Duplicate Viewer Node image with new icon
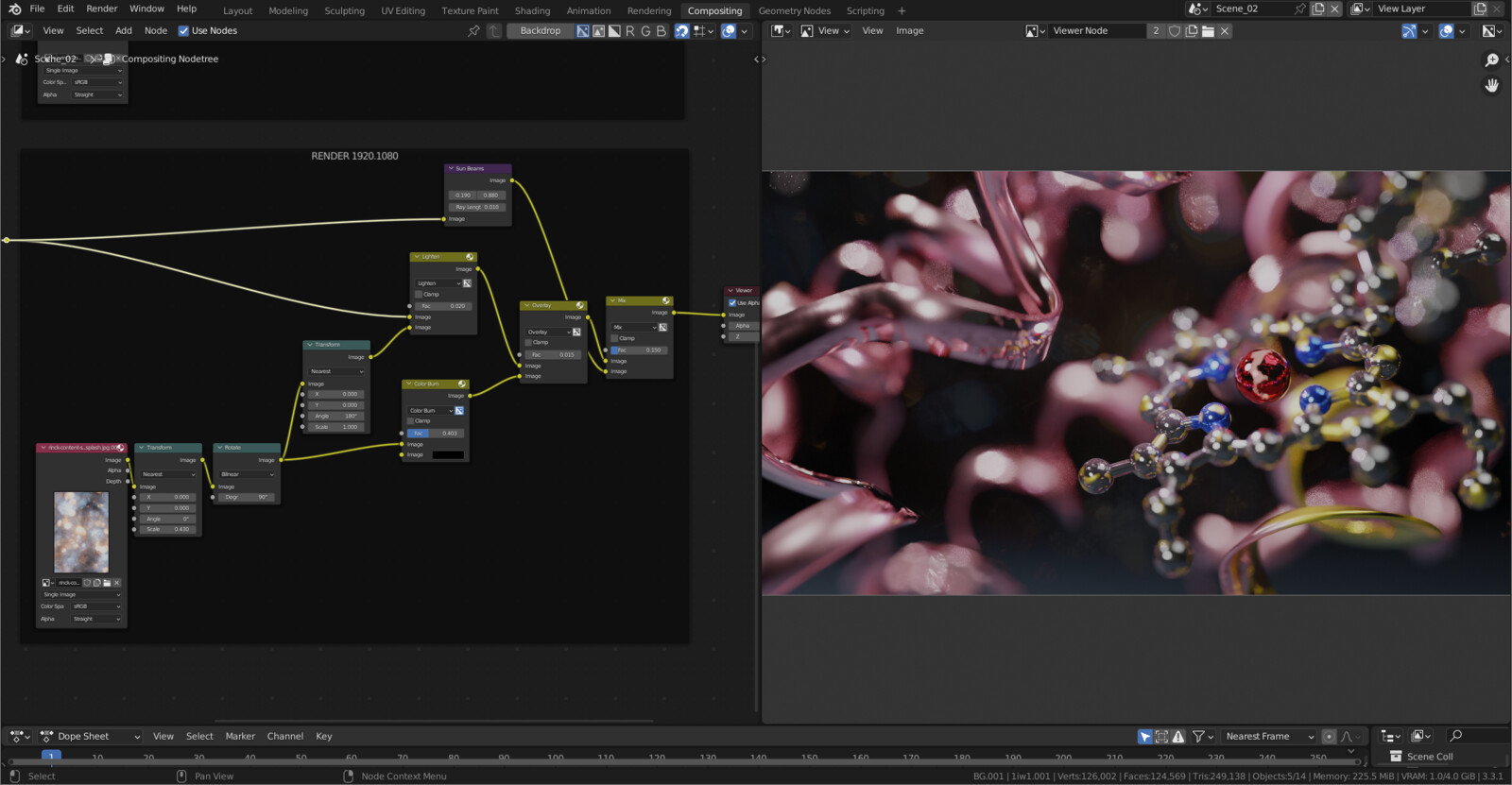Viewport: 1512px width, 785px height. [1191, 31]
